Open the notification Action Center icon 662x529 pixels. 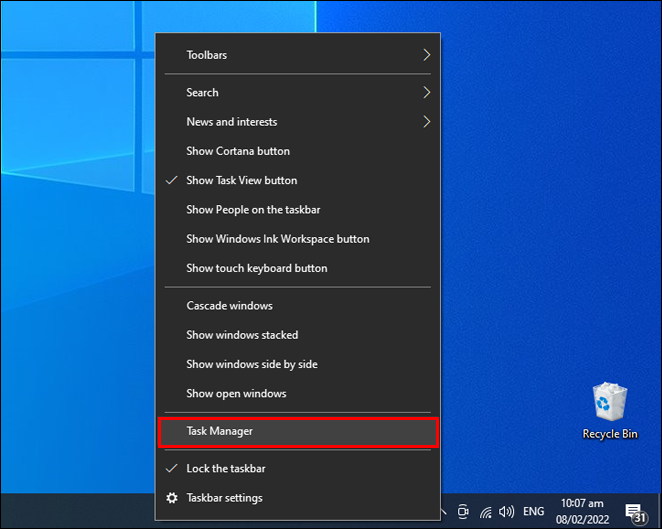click(636, 513)
